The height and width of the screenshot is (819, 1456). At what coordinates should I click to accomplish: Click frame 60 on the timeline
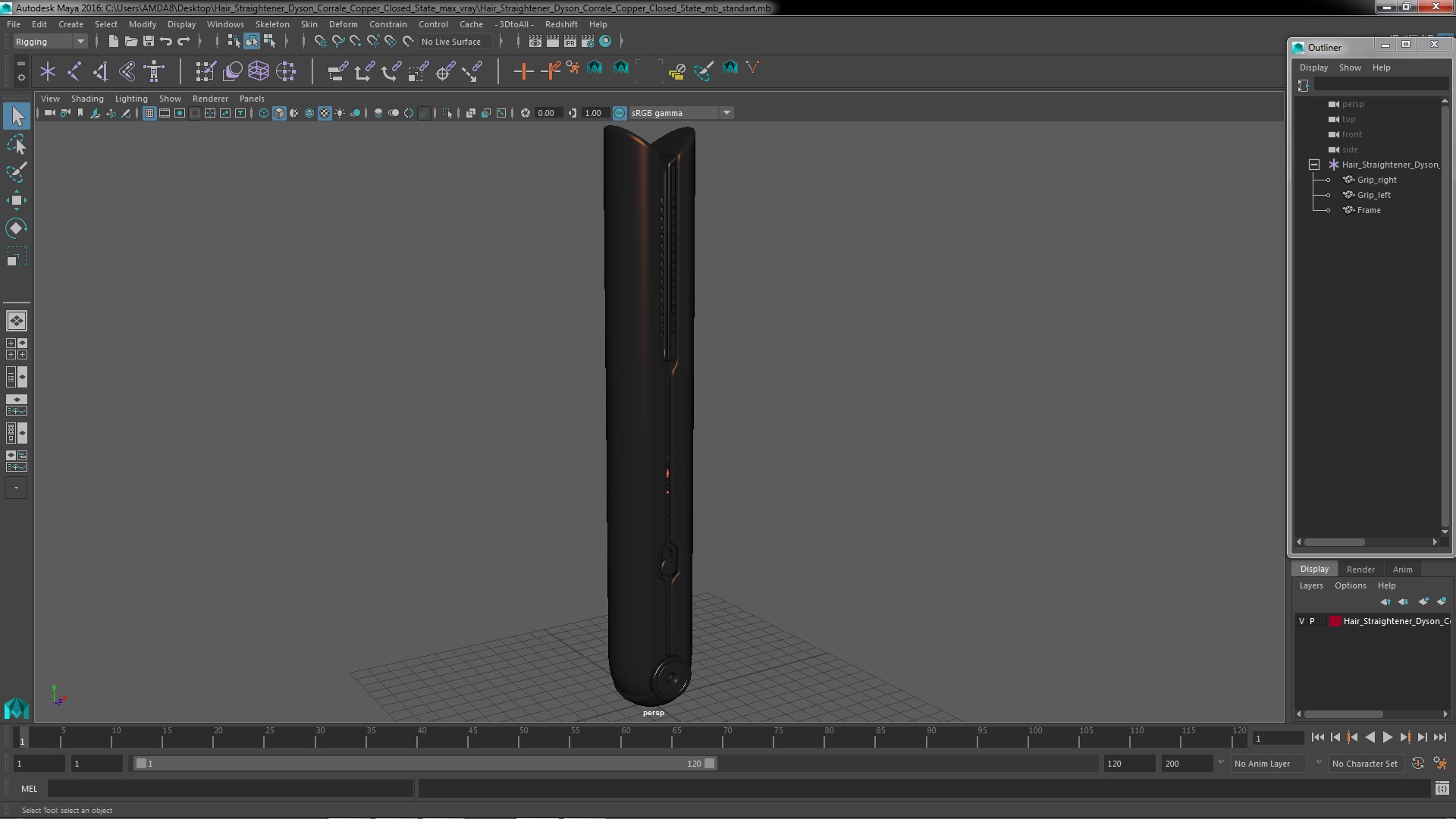click(625, 737)
